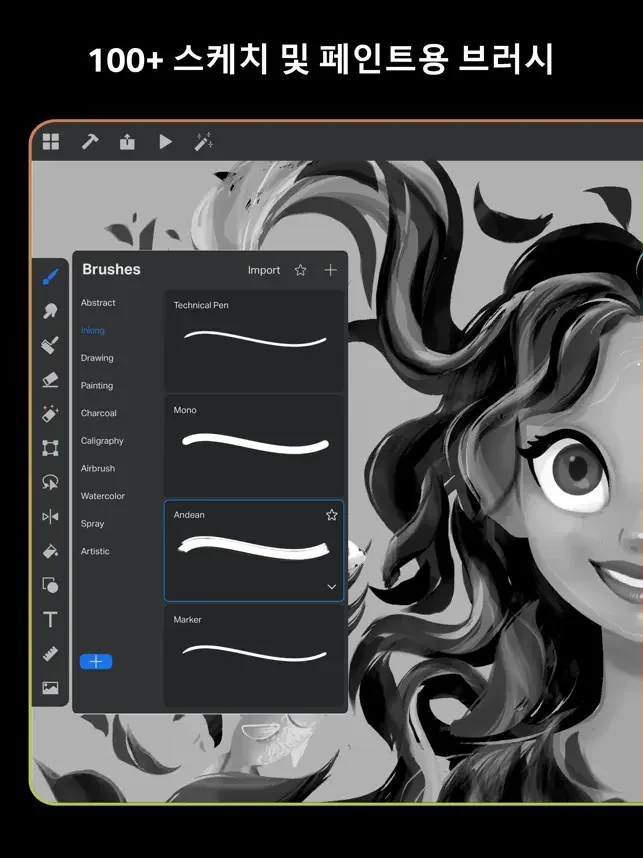
Task: Open the Airbrush brush category
Action: point(98,468)
